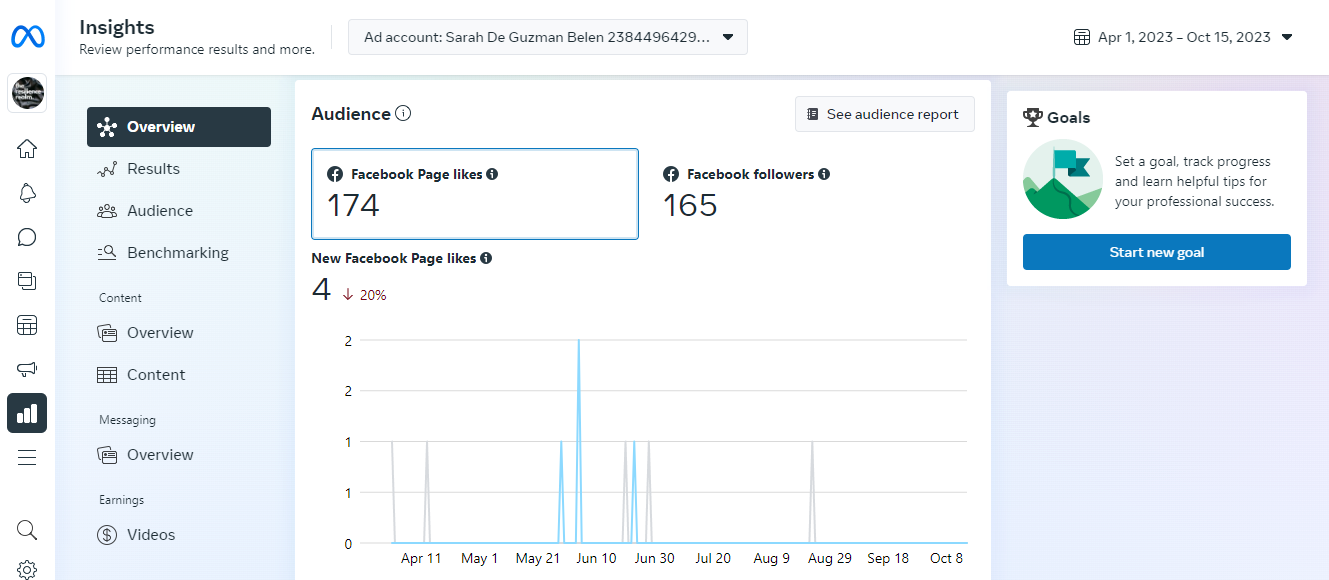
Task: Open the settings gear icon
Action: tap(27, 569)
